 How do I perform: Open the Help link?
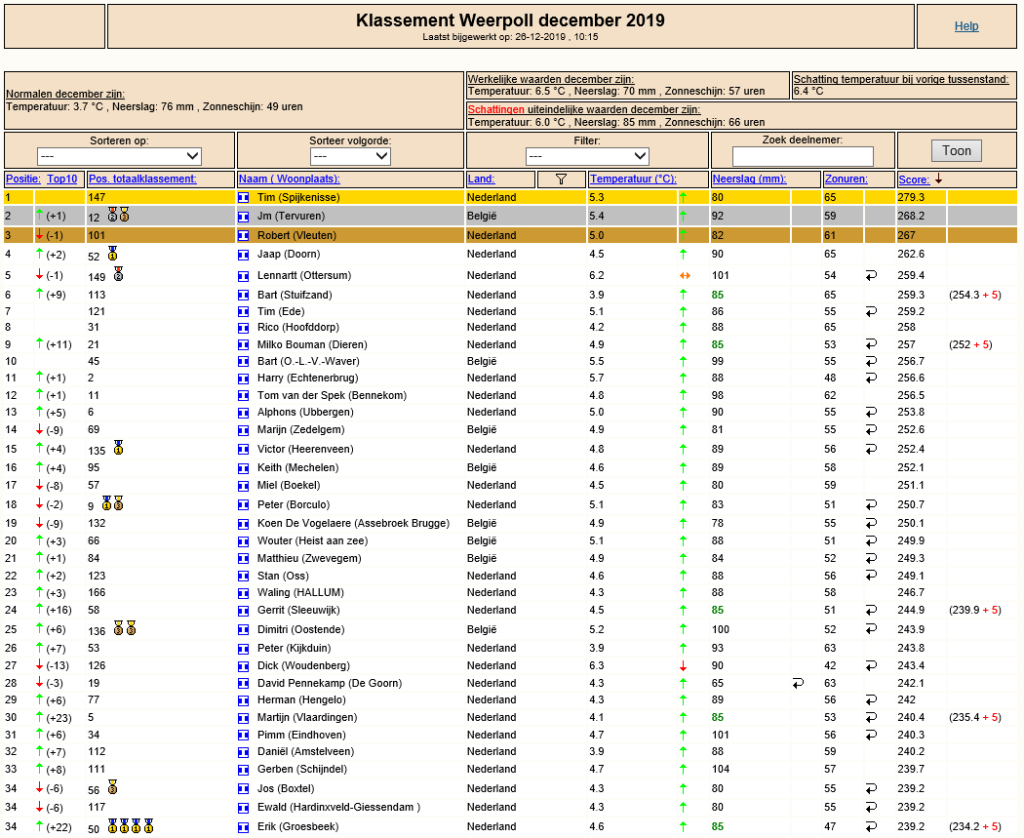coord(966,26)
